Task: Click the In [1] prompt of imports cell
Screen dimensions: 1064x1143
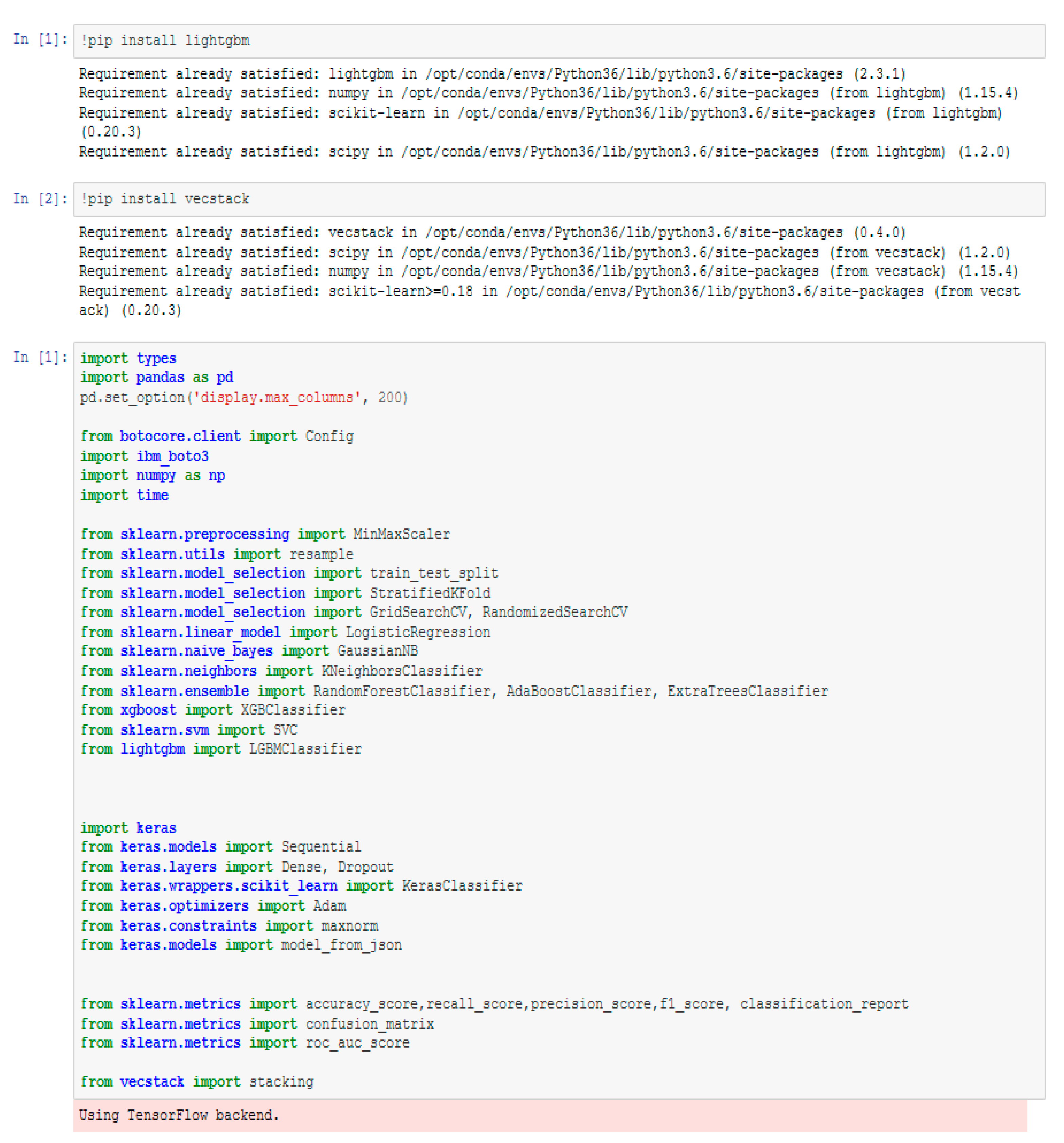Action: (40, 358)
